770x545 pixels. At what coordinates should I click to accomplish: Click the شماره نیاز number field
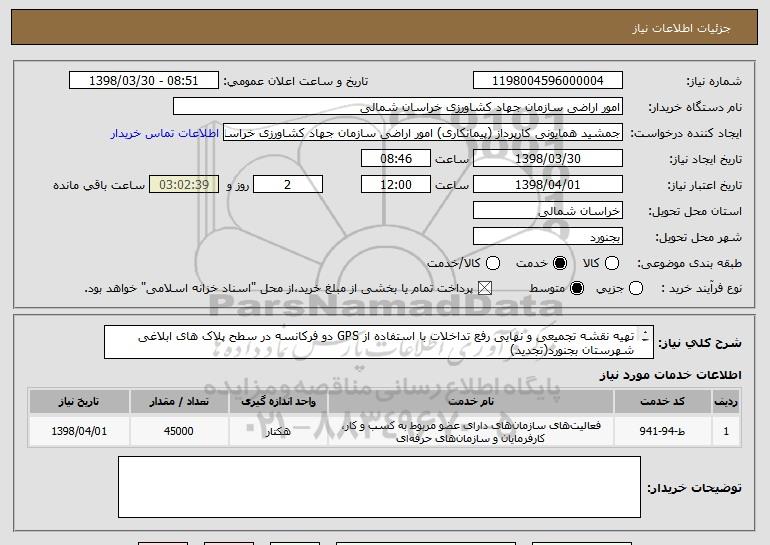tap(548, 81)
